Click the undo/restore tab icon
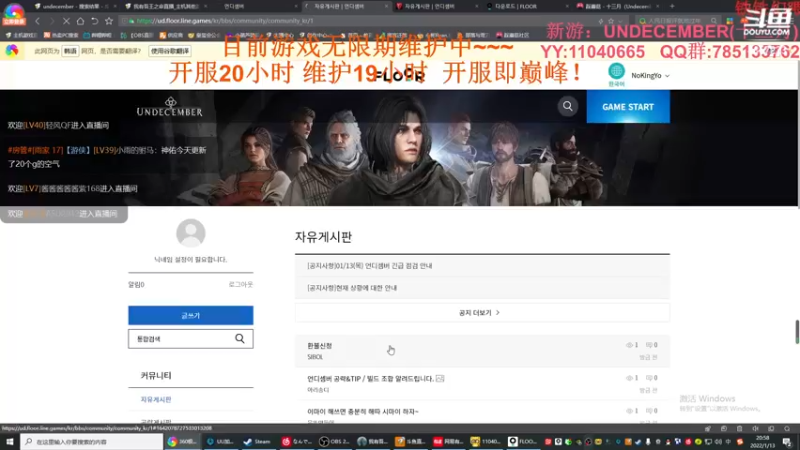 (94, 21)
